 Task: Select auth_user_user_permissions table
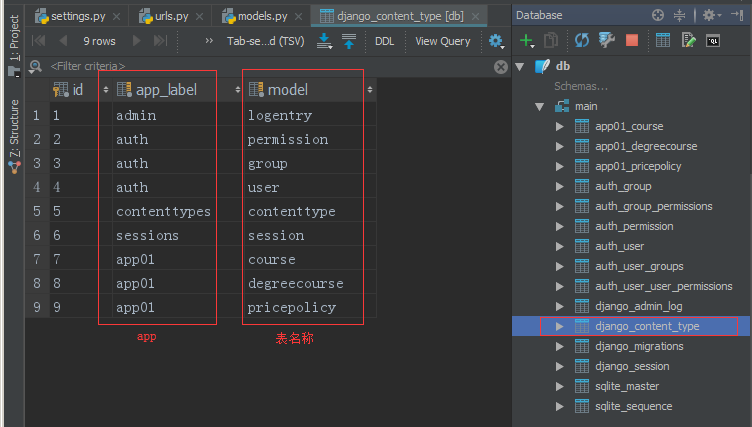(664, 286)
